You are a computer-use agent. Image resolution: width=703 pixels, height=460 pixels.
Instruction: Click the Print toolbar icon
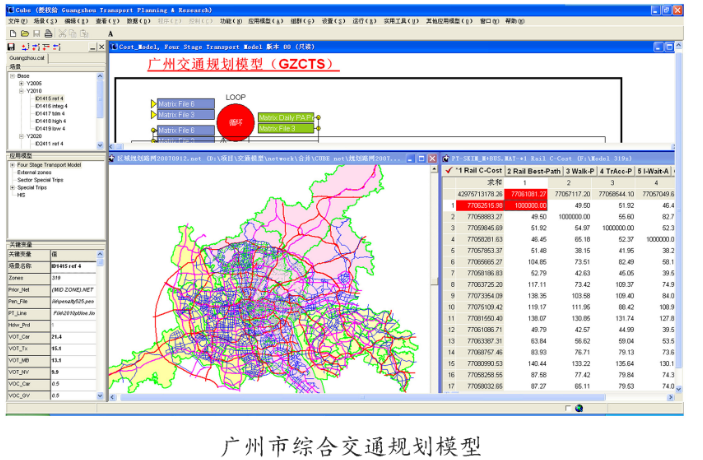pyautogui.click(x=48, y=33)
